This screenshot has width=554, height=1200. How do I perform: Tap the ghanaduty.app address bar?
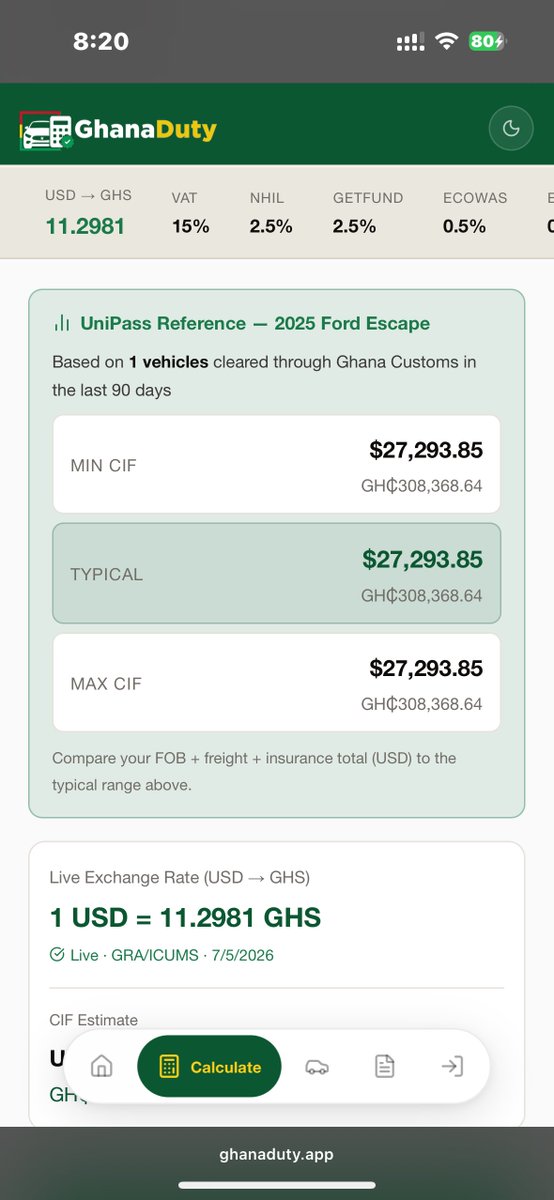(x=277, y=1154)
